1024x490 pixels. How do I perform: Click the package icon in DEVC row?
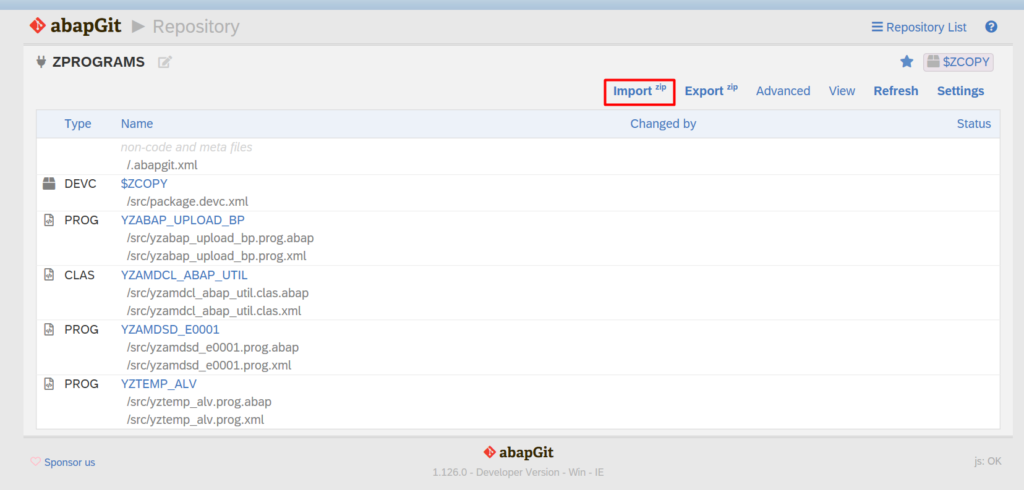click(x=48, y=184)
